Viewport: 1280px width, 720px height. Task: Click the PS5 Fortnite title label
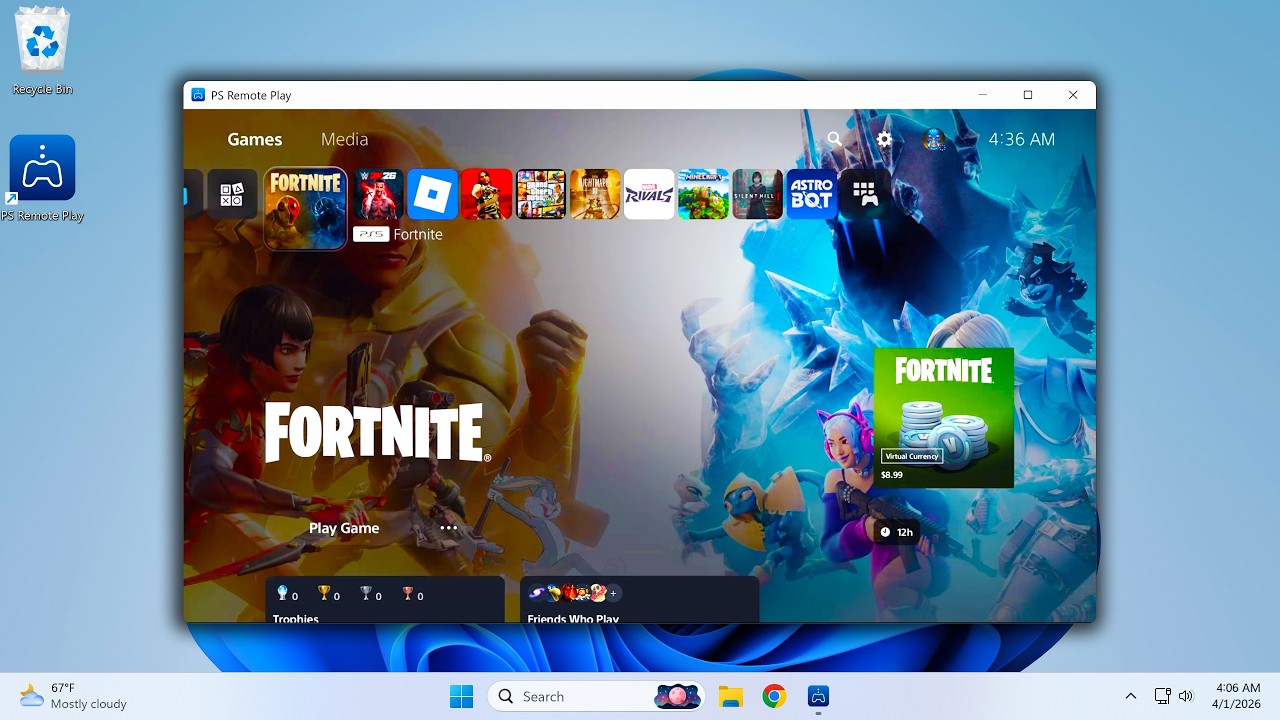pos(398,234)
